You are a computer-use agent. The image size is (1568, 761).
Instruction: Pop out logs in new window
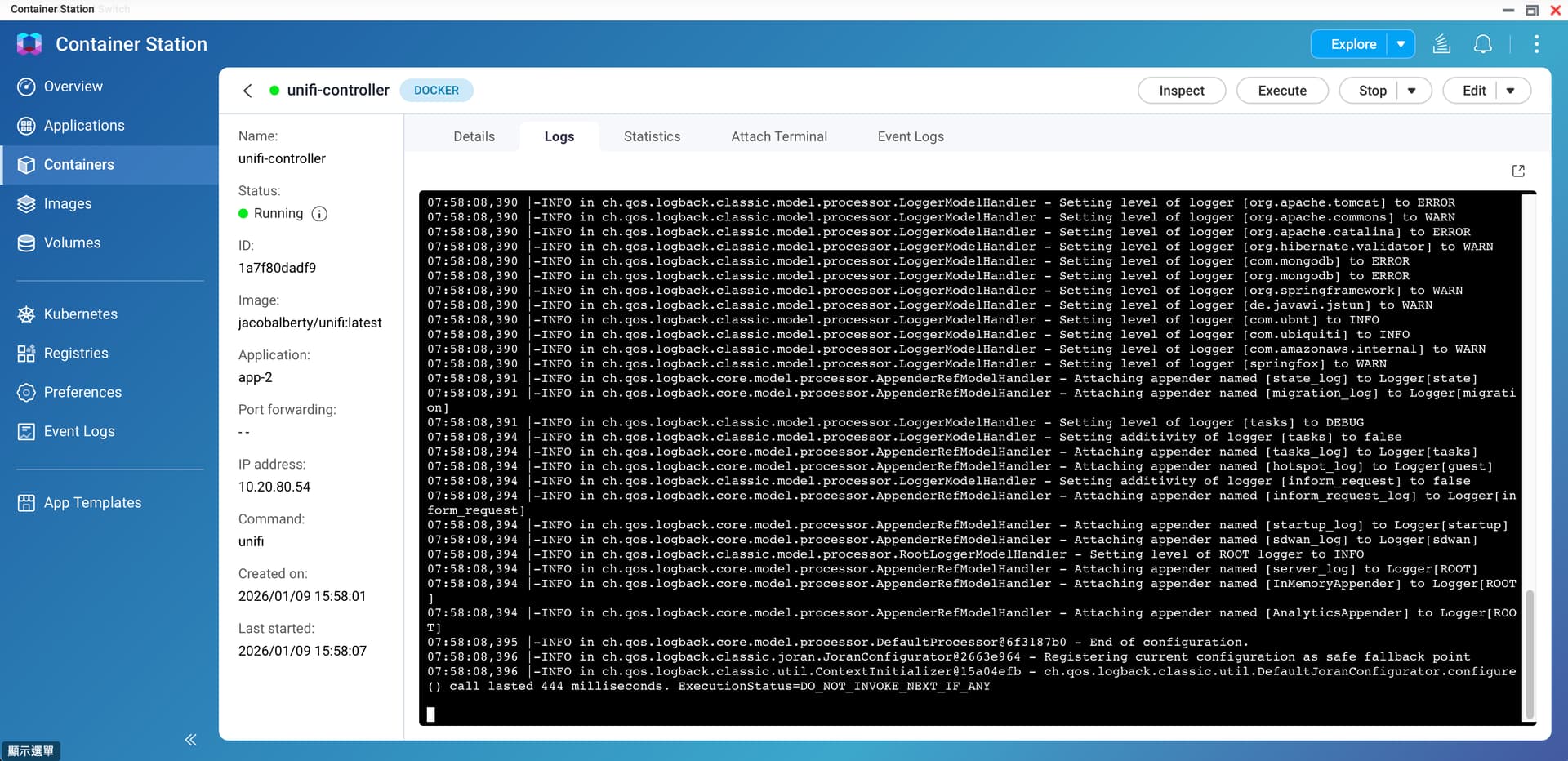tap(1518, 171)
